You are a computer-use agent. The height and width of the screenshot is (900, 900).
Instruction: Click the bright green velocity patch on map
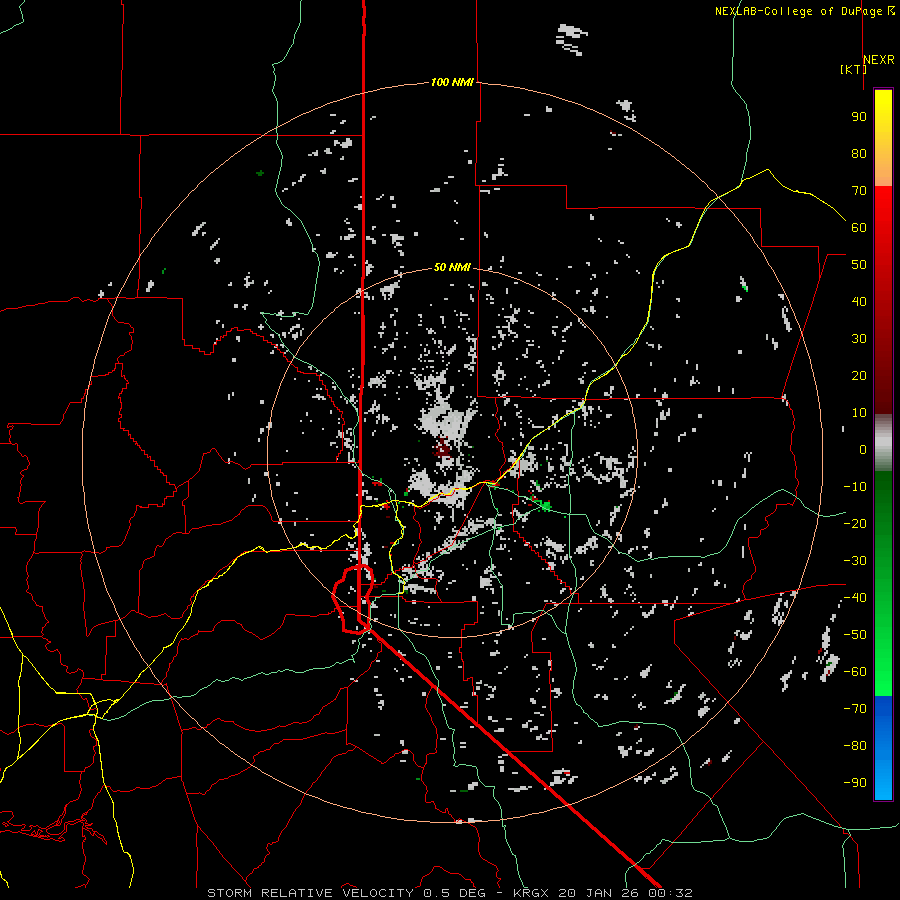click(x=544, y=506)
